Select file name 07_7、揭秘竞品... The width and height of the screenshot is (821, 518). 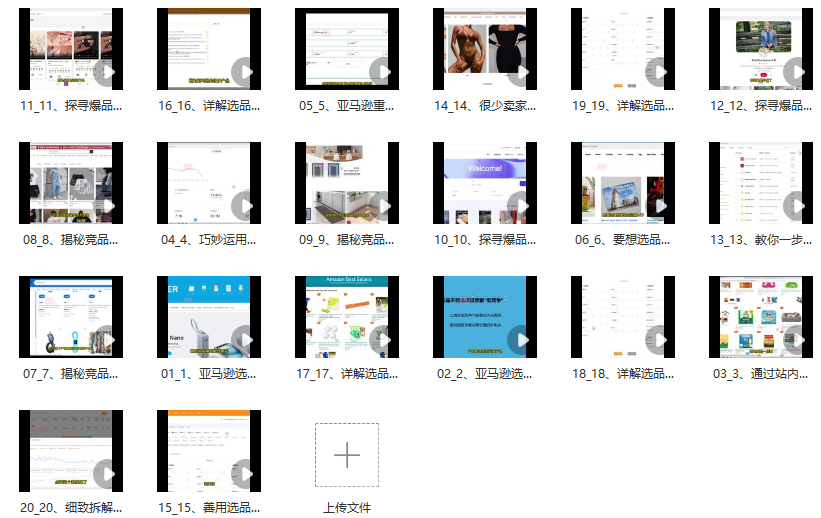point(71,374)
